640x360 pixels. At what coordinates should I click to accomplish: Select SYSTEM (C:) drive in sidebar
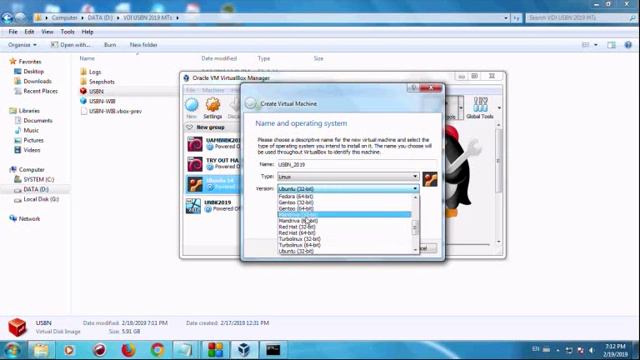tap(39, 179)
